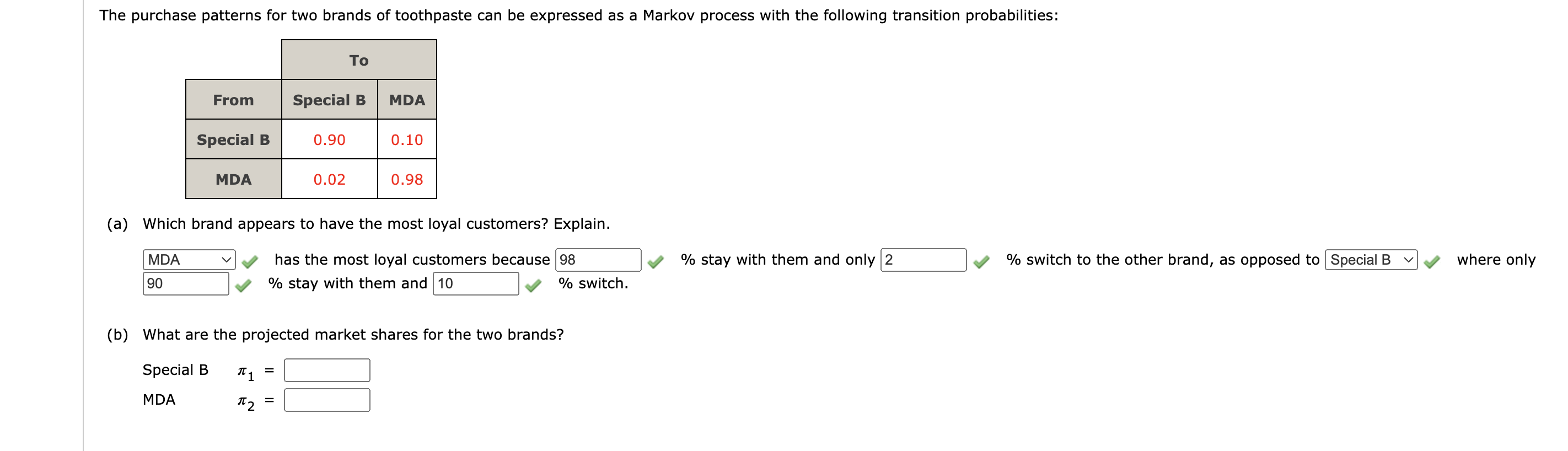The image size is (1568, 451).
Task: Click the chevron arrow on the MDA selector
Action: (x=227, y=259)
